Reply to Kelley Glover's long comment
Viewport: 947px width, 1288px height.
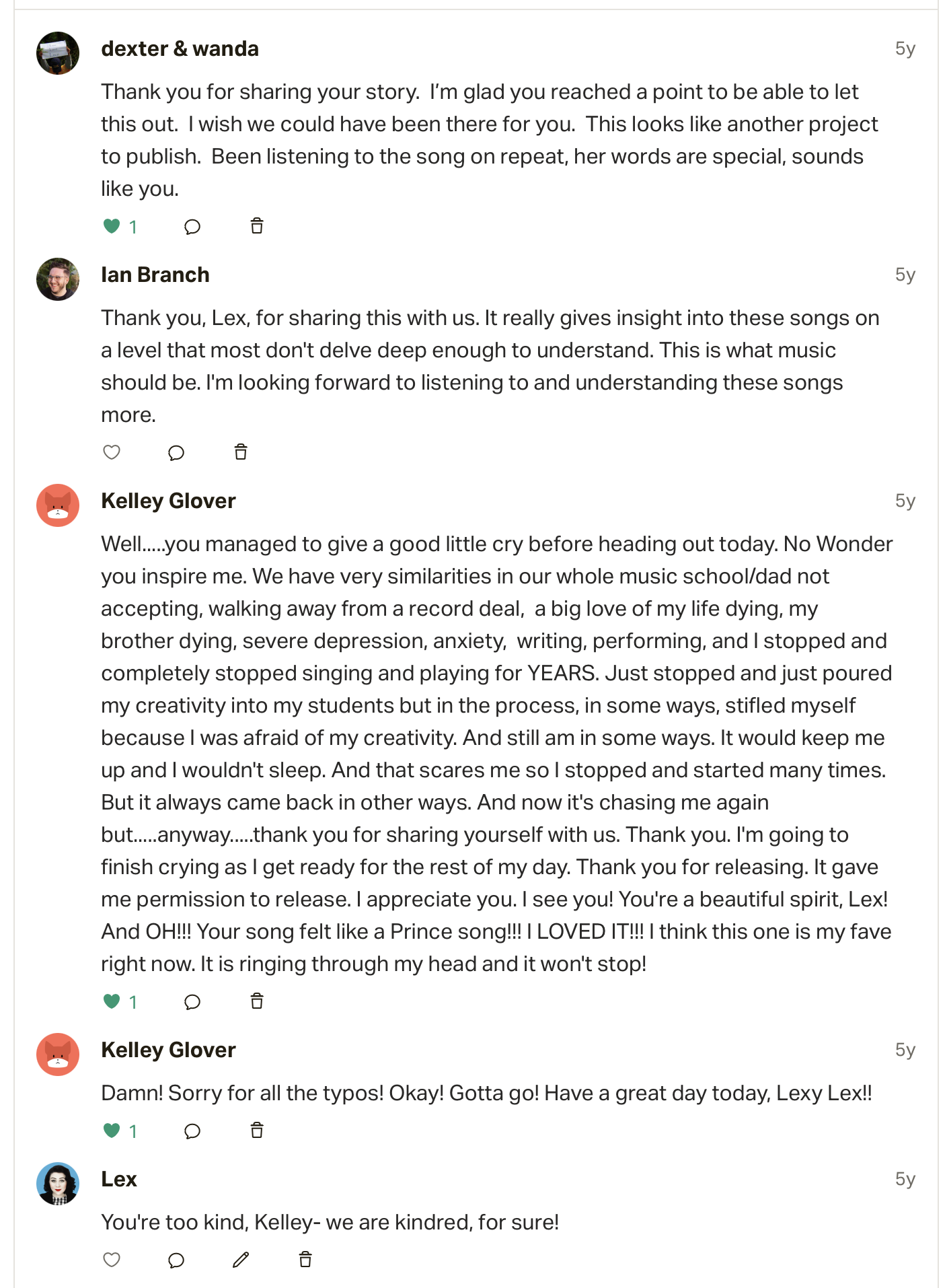coord(192,1002)
